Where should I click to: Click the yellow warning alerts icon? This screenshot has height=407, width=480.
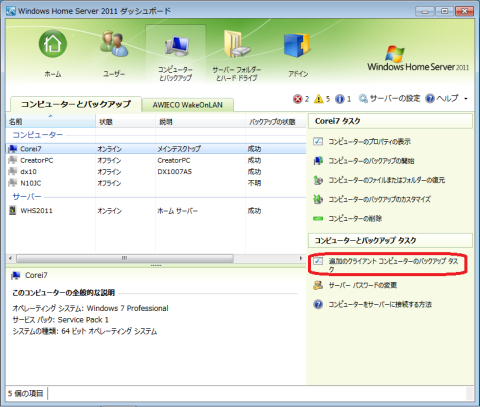pyautogui.click(x=319, y=99)
